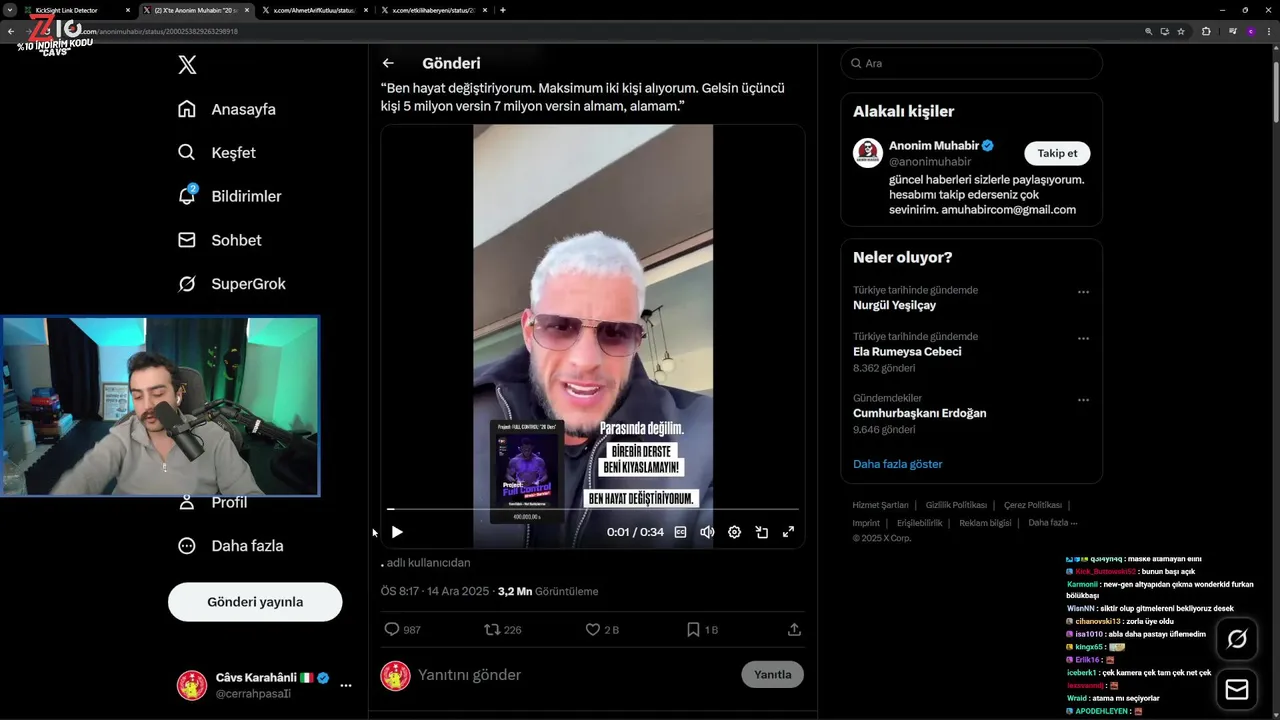The image size is (1280, 720).
Task: Open the Anasayfa home page
Action: tap(226, 109)
